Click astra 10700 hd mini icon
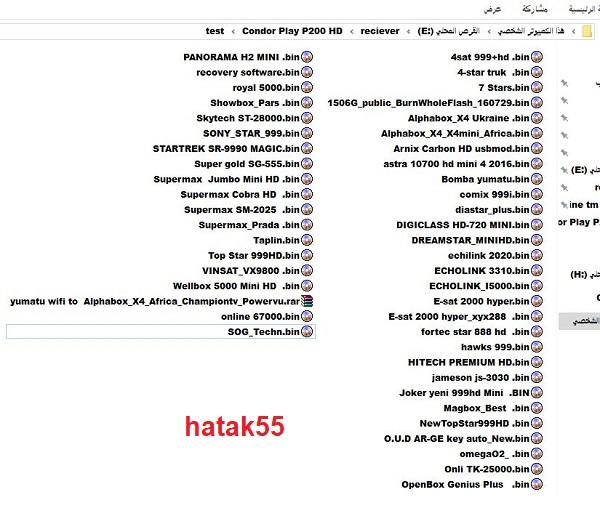600x508 pixels. tap(537, 164)
